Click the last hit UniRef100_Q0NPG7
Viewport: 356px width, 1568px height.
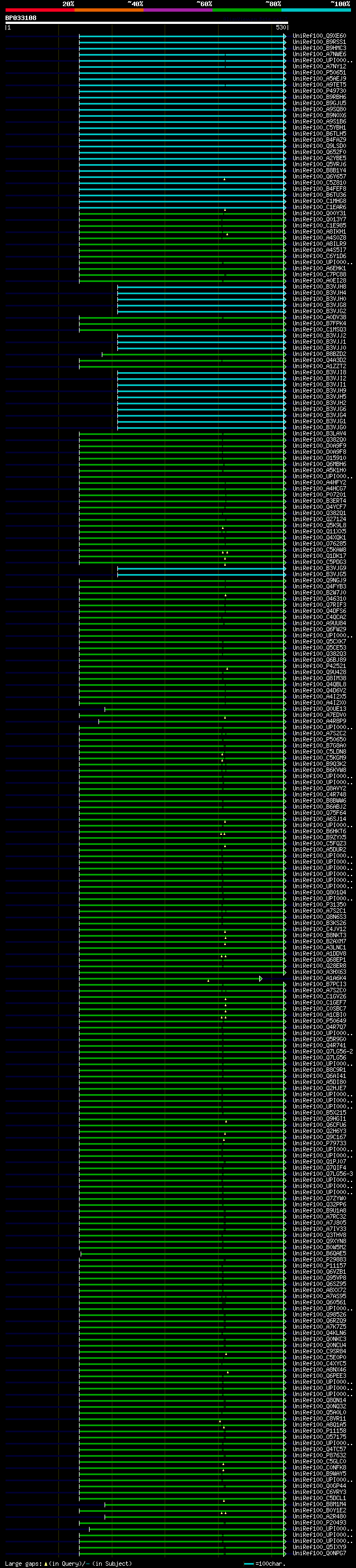[319, 1554]
